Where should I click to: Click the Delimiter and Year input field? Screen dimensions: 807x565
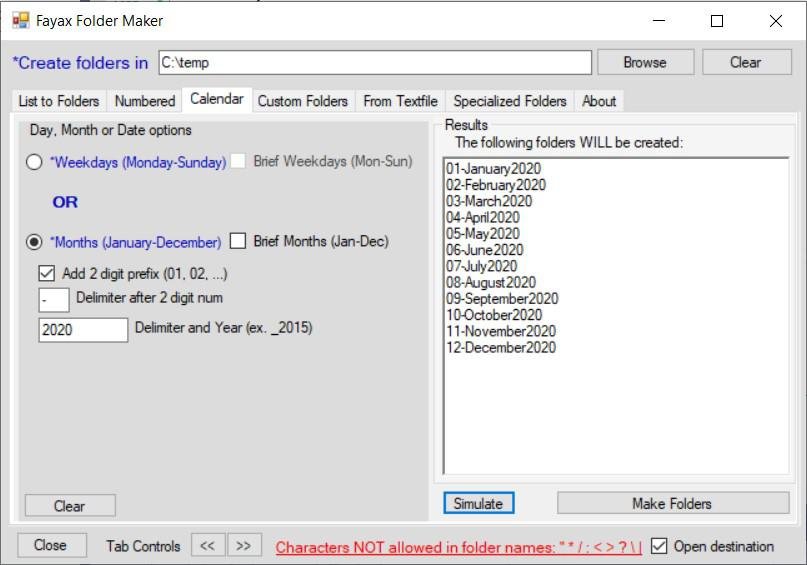(83, 329)
